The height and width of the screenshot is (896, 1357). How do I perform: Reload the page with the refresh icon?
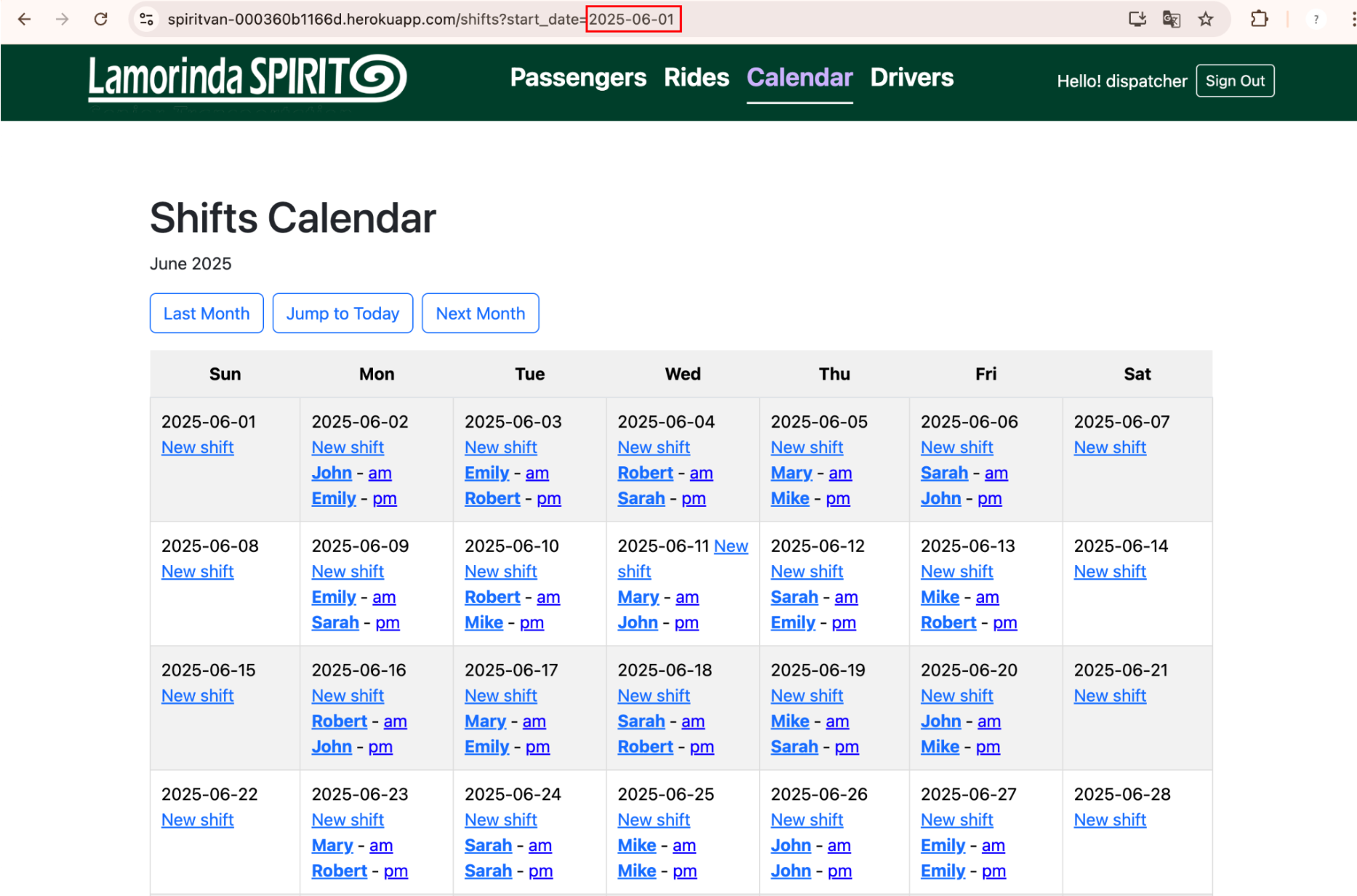(x=101, y=19)
